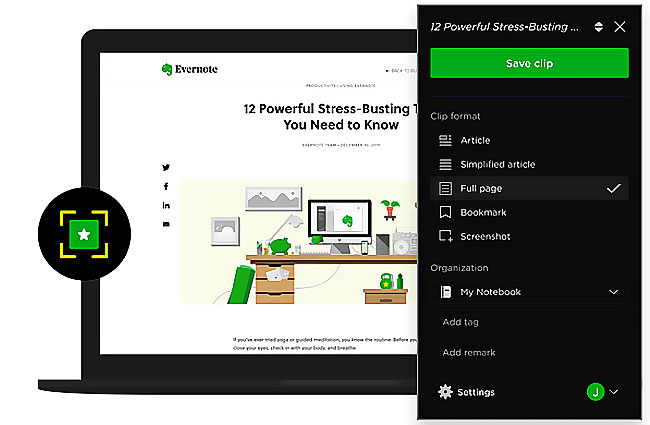Click the Article format icon

point(445,141)
